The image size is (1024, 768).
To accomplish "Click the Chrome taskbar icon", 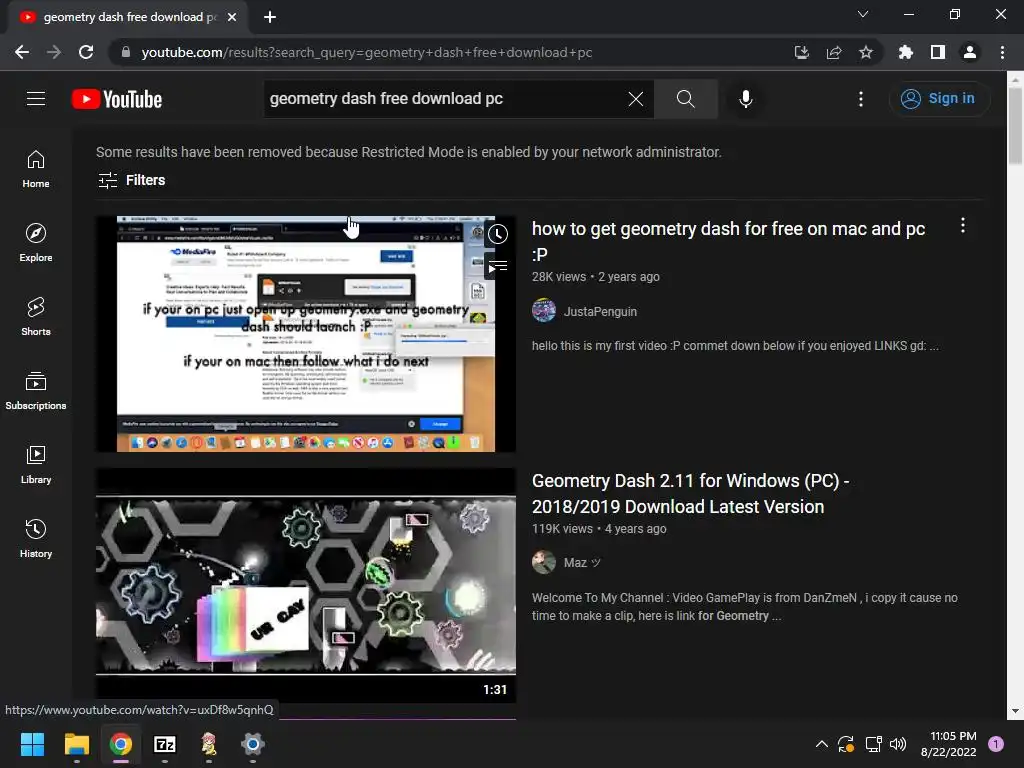I will pyautogui.click(x=121, y=744).
